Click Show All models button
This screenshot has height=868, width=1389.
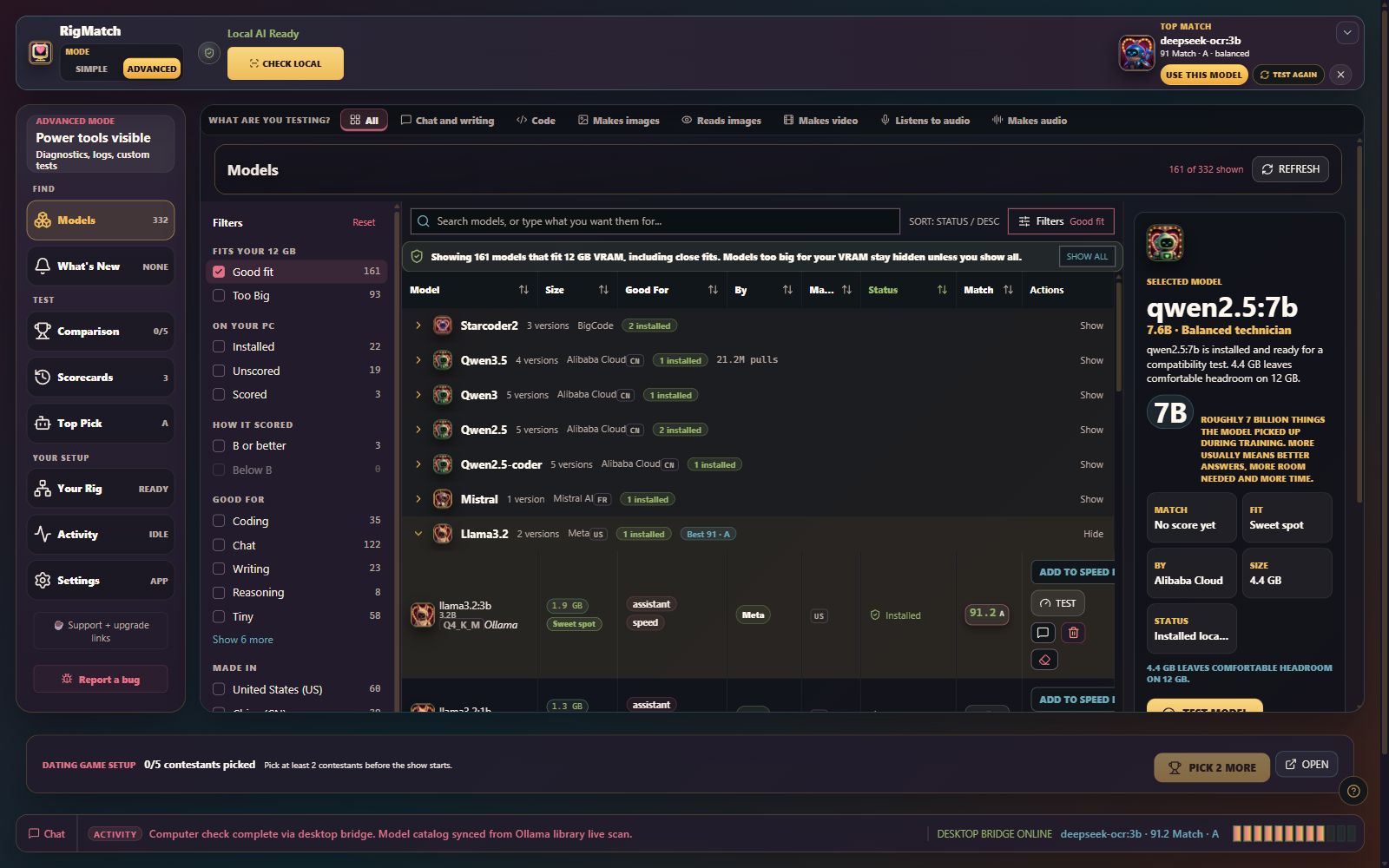pos(1087,257)
